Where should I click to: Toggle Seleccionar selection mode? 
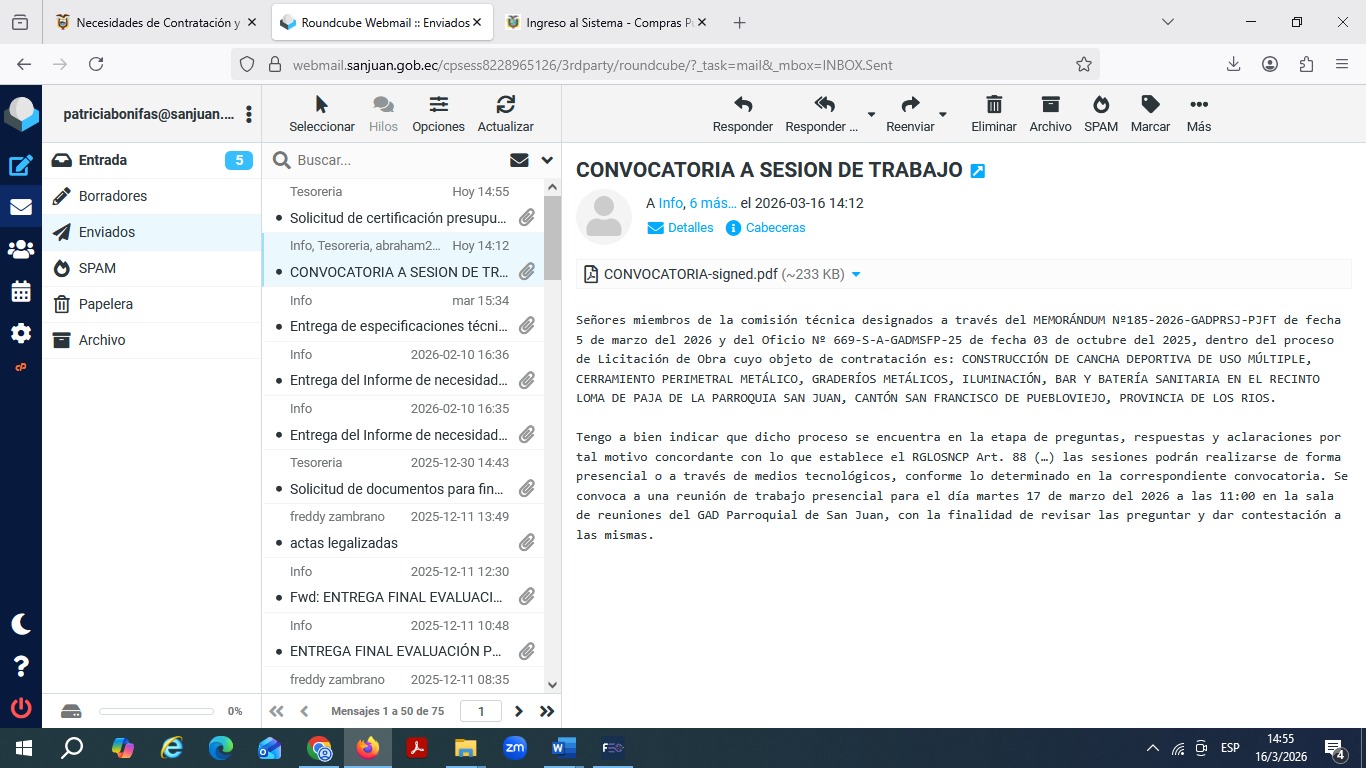[x=321, y=114]
